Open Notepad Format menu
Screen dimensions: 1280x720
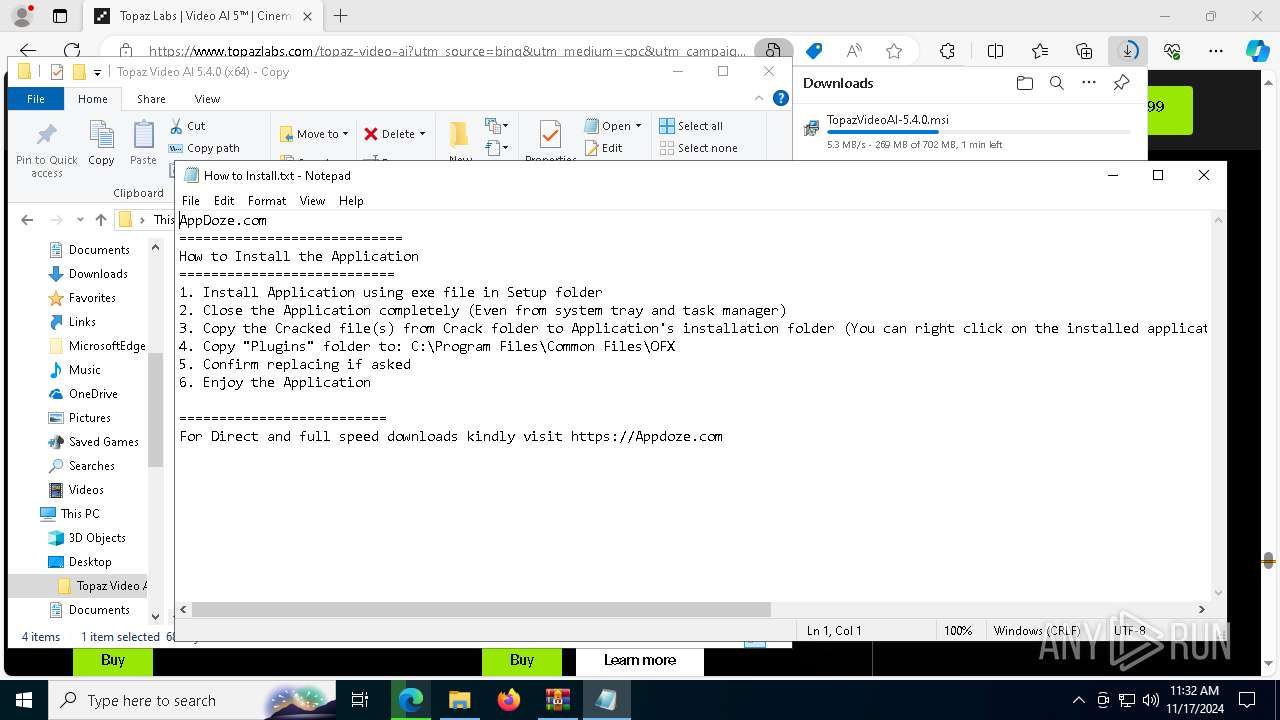[x=267, y=201]
